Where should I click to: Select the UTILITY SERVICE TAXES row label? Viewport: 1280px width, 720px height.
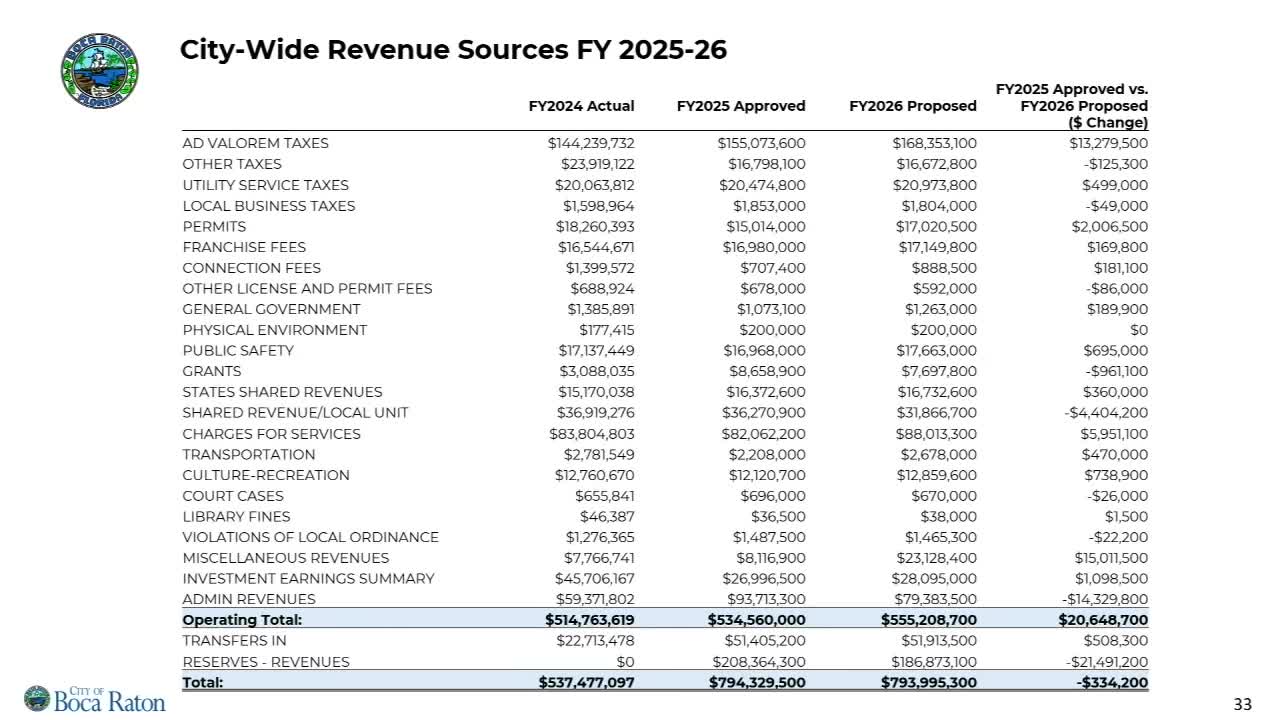click(x=266, y=185)
